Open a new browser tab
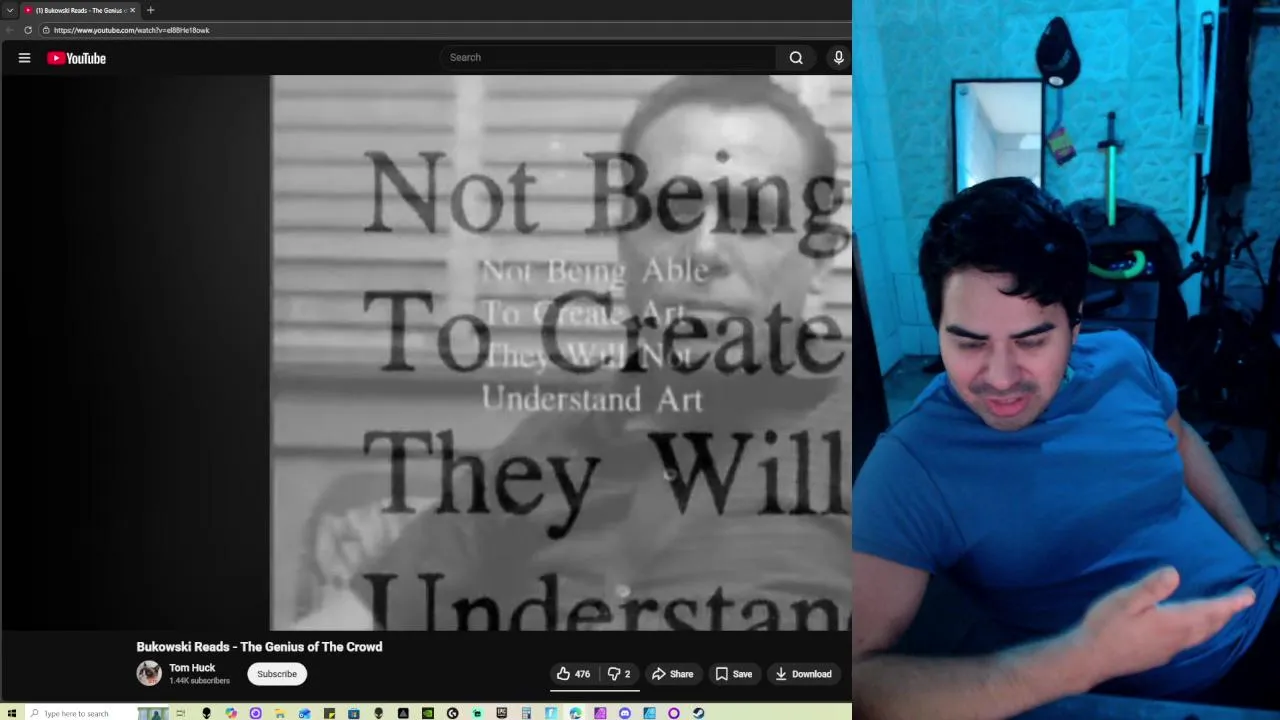 coord(150,10)
